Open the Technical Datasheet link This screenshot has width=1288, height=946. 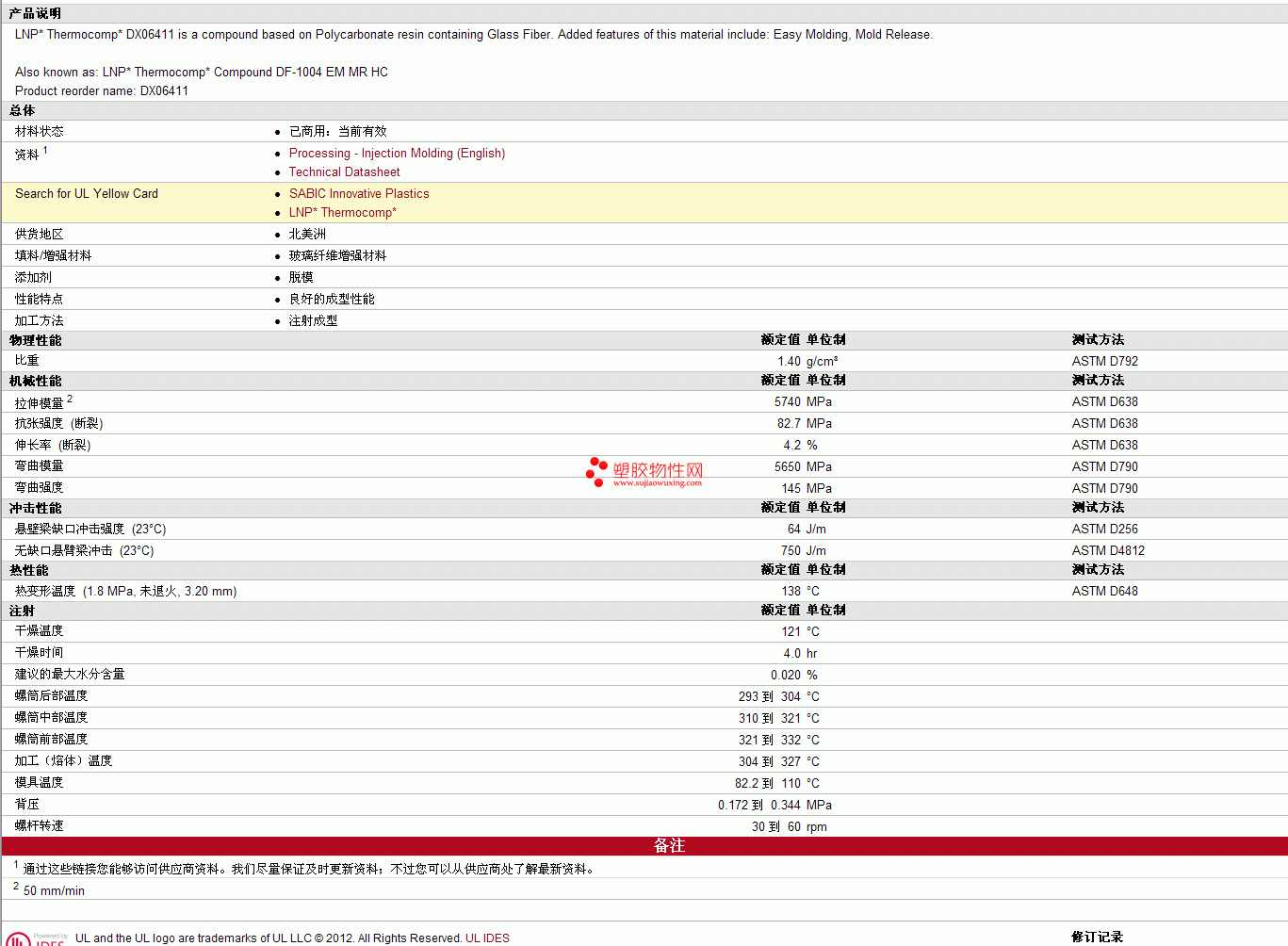point(344,172)
